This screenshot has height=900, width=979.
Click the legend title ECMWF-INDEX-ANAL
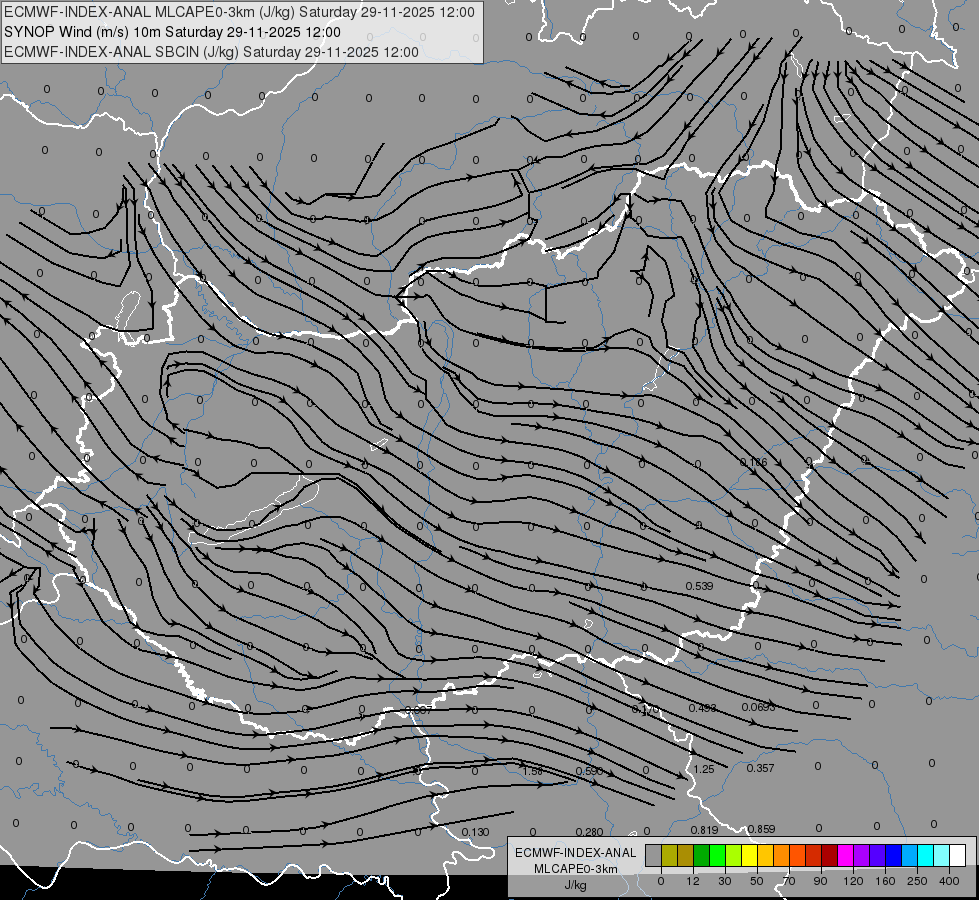pyautogui.click(x=576, y=853)
